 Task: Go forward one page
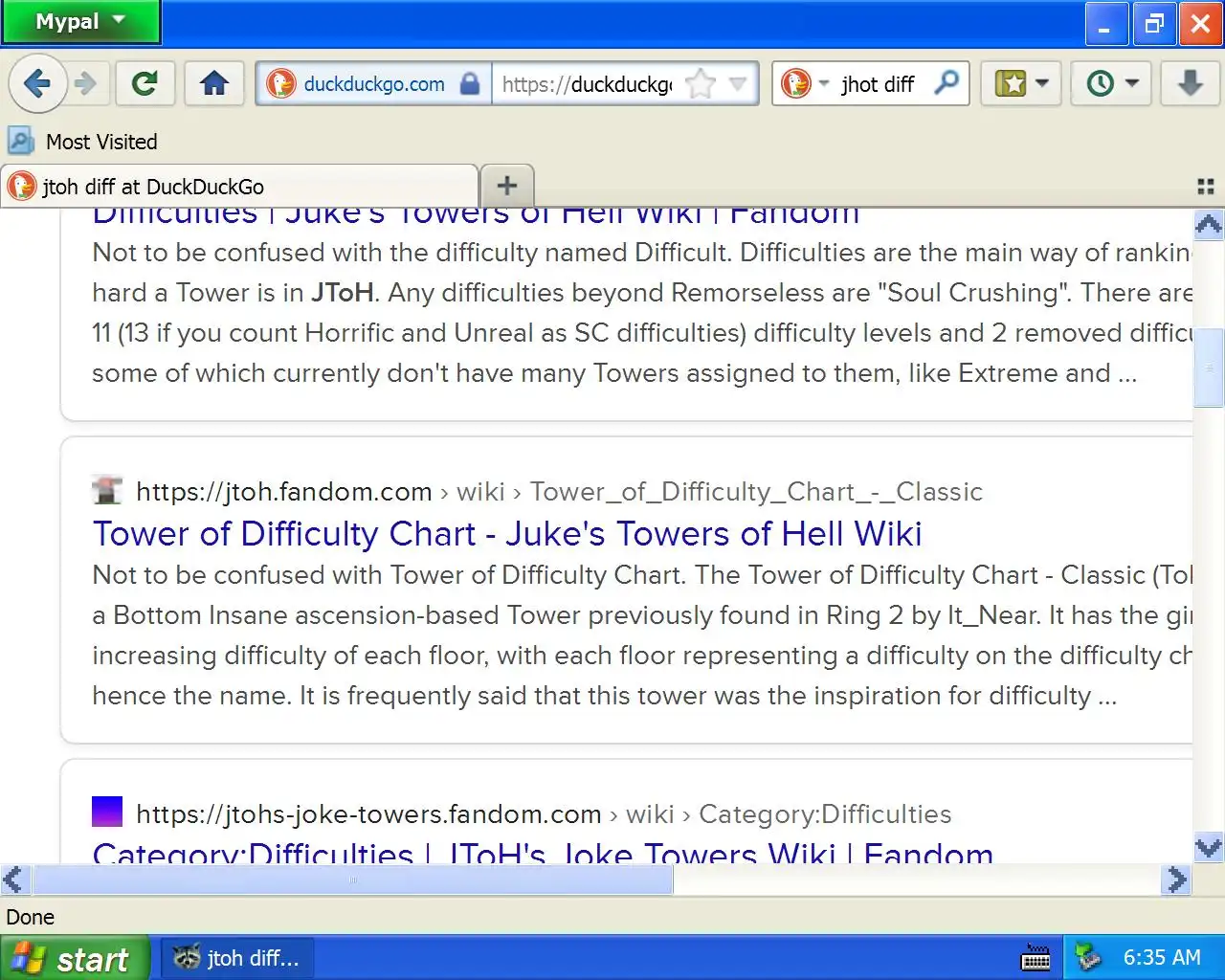[x=86, y=84]
